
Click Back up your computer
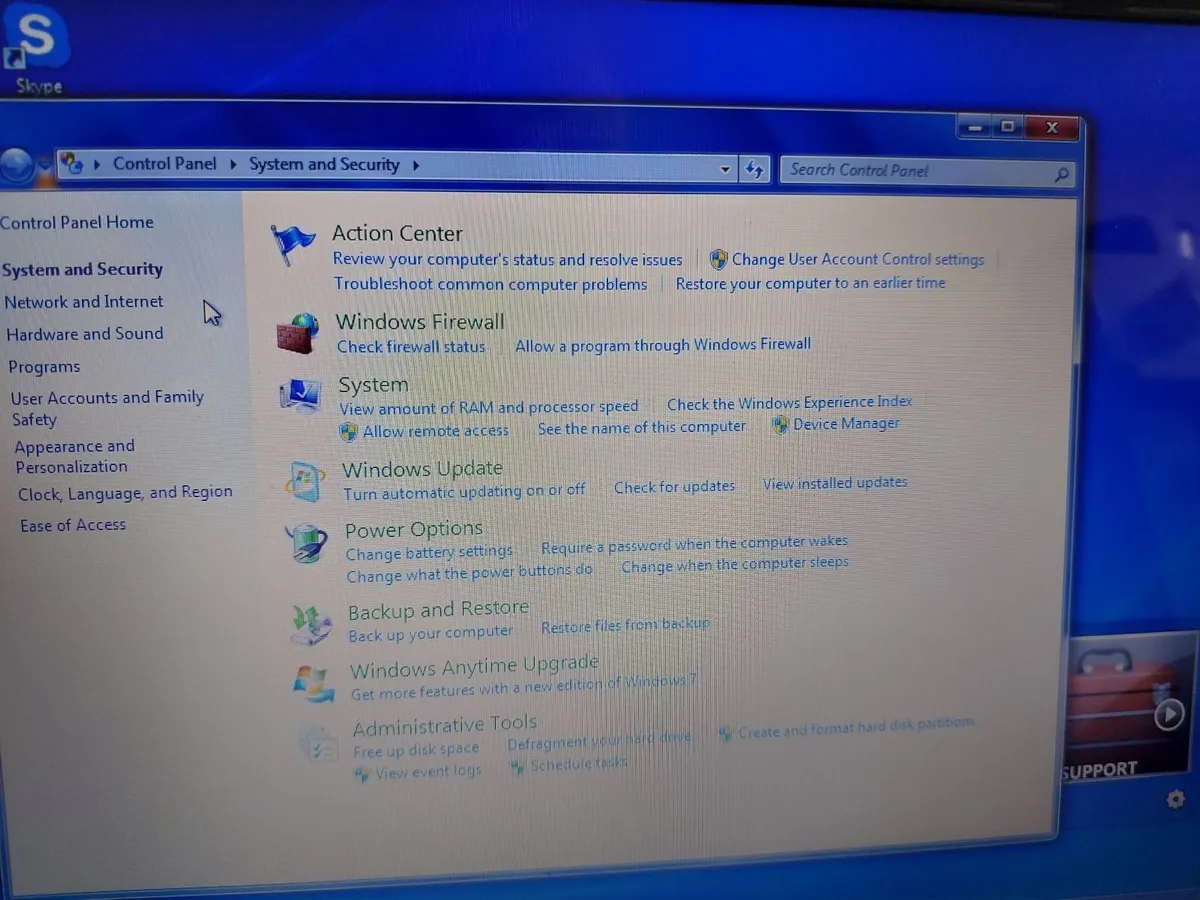430,634
